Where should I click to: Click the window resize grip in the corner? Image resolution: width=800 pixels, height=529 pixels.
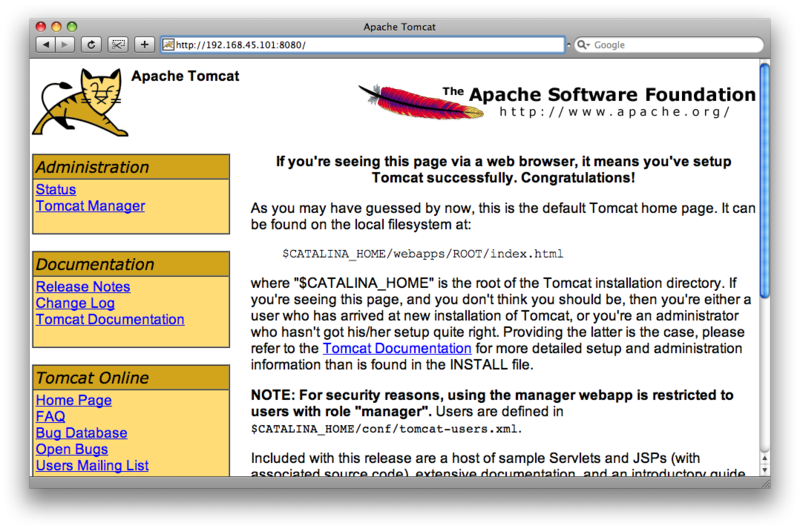[765, 483]
